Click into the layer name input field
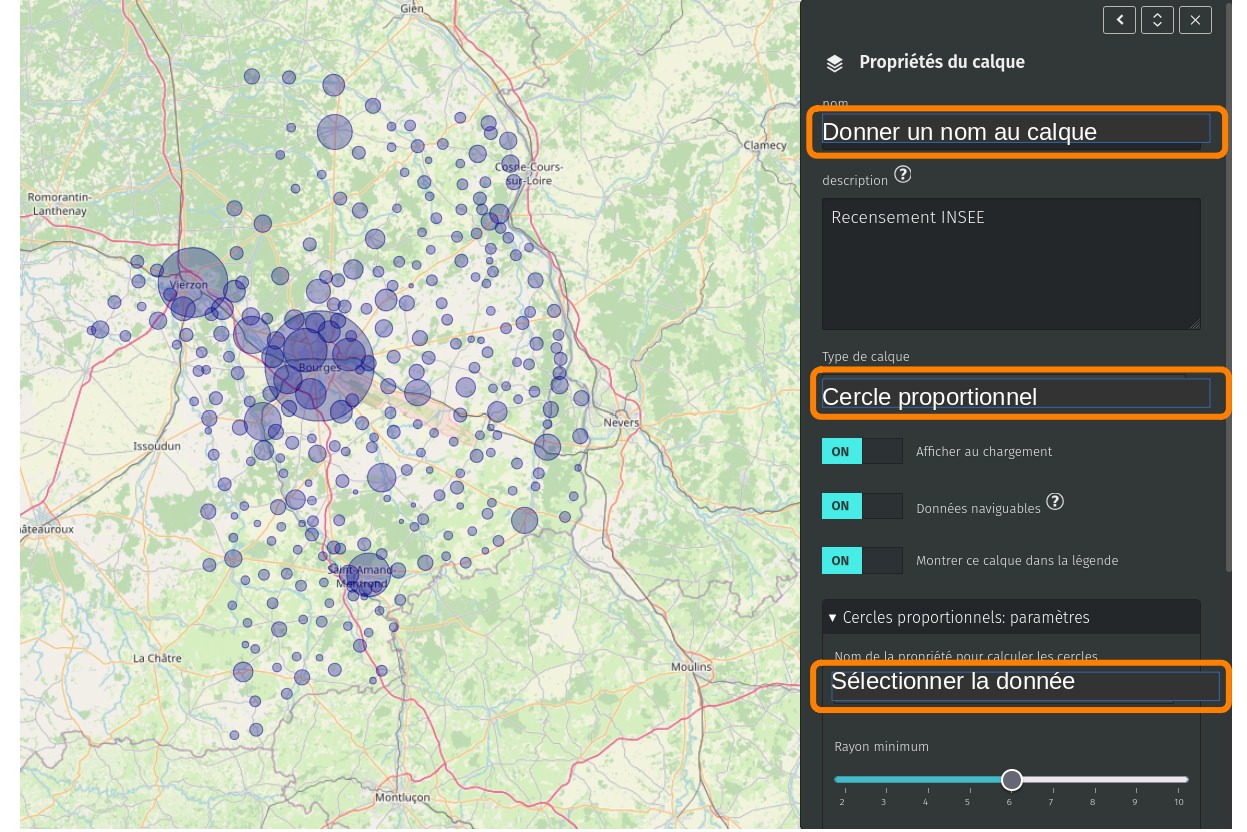The height and width of the screenshot is (832, 1247). (1015, 131)
